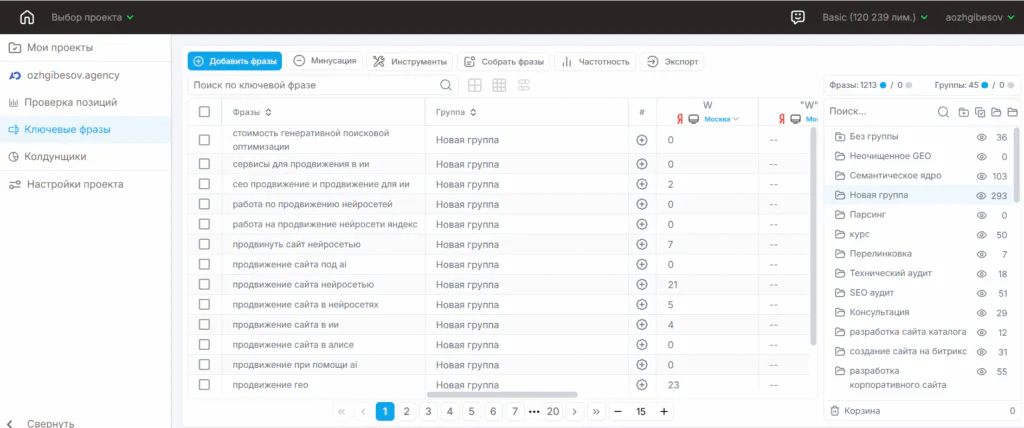Click plus icon for 'продвижение сайта нейросетью' row
This screenshot has height=428, width=1024.
[x=642, y=284]
